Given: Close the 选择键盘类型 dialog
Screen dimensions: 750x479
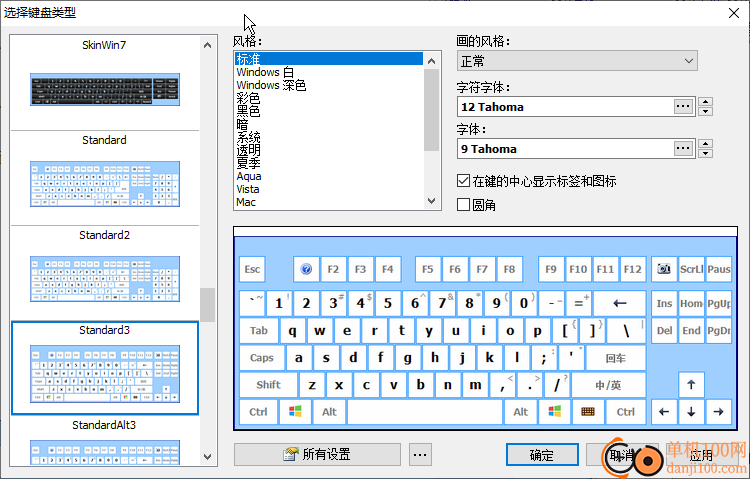Looking at the screenshot, I should 734,12.
